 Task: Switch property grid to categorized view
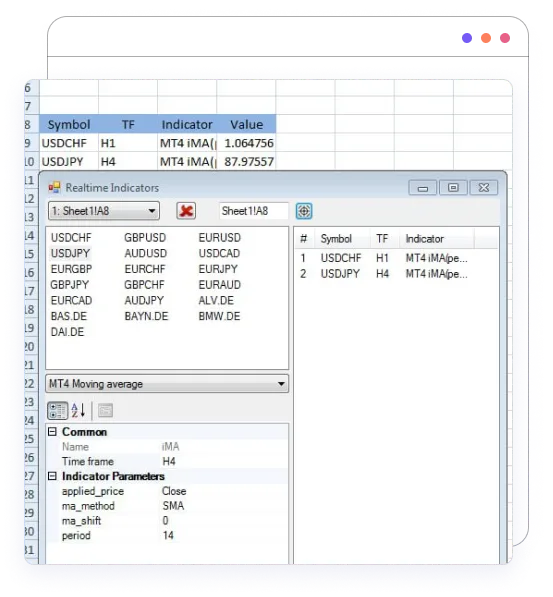coord(58,410)
